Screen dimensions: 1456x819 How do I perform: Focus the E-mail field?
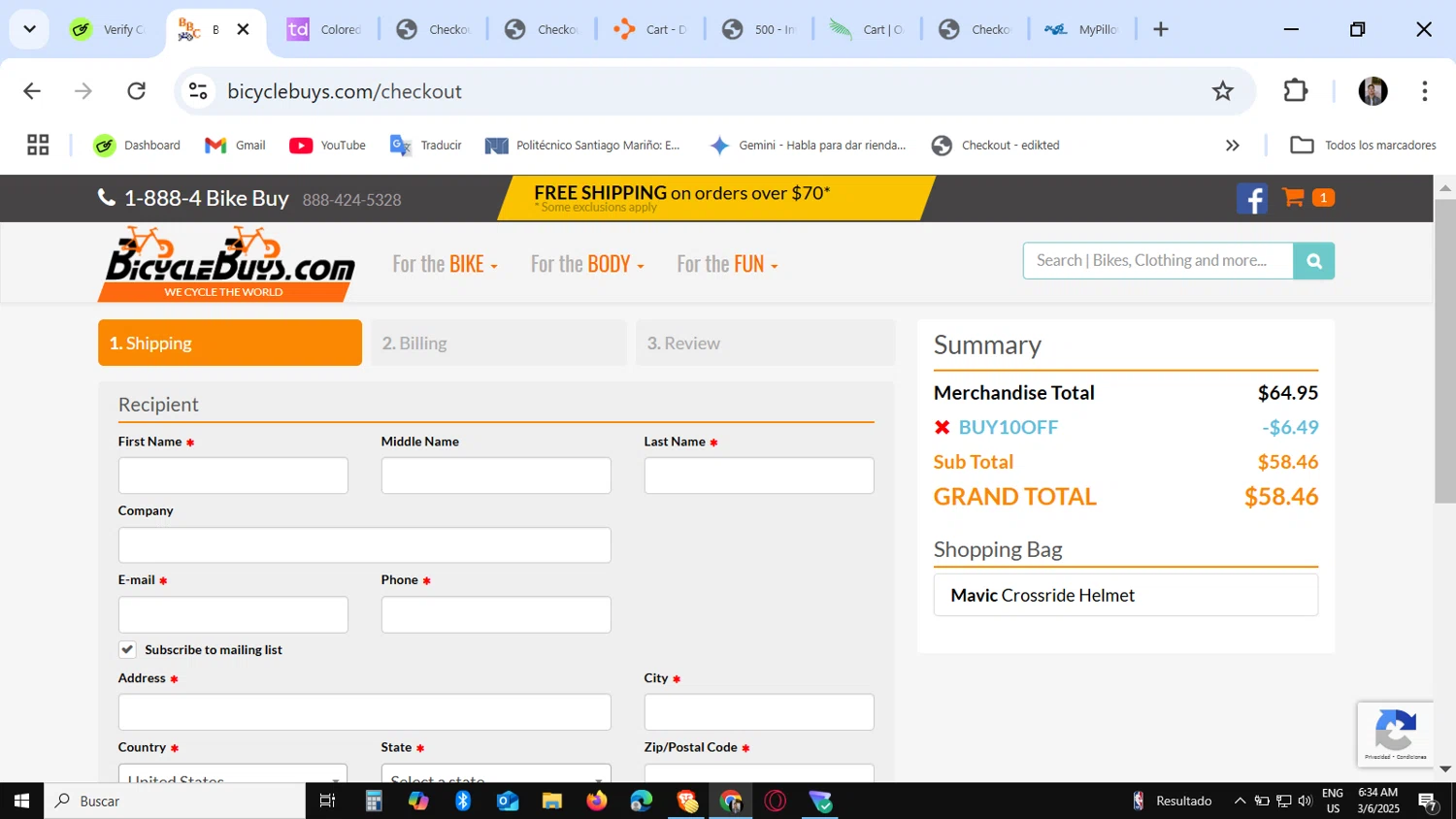pos(233,614)
